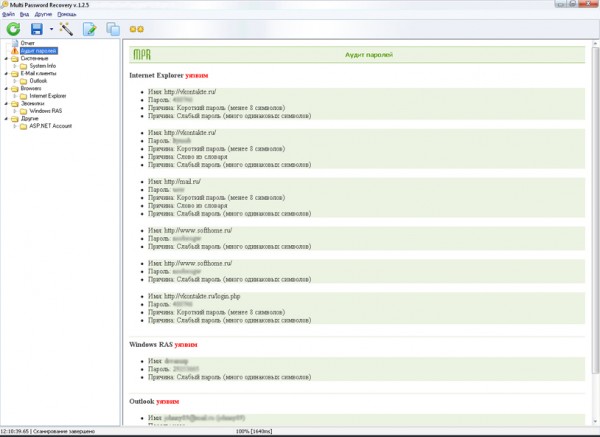Viewport: 600px width, 437px height.
Task: Click the ASP.NET Account folder icon
Action: (x=23, y=126)
